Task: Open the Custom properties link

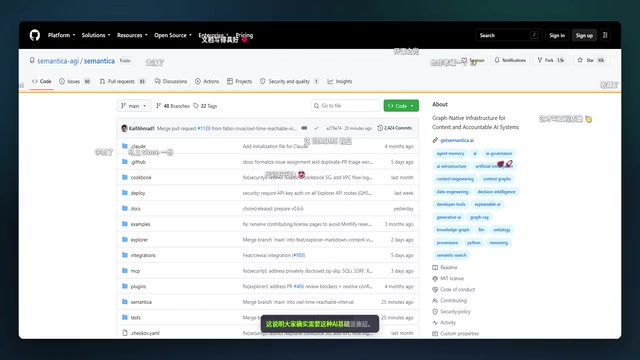Action: pyautogui.click(x=459, y=333)
